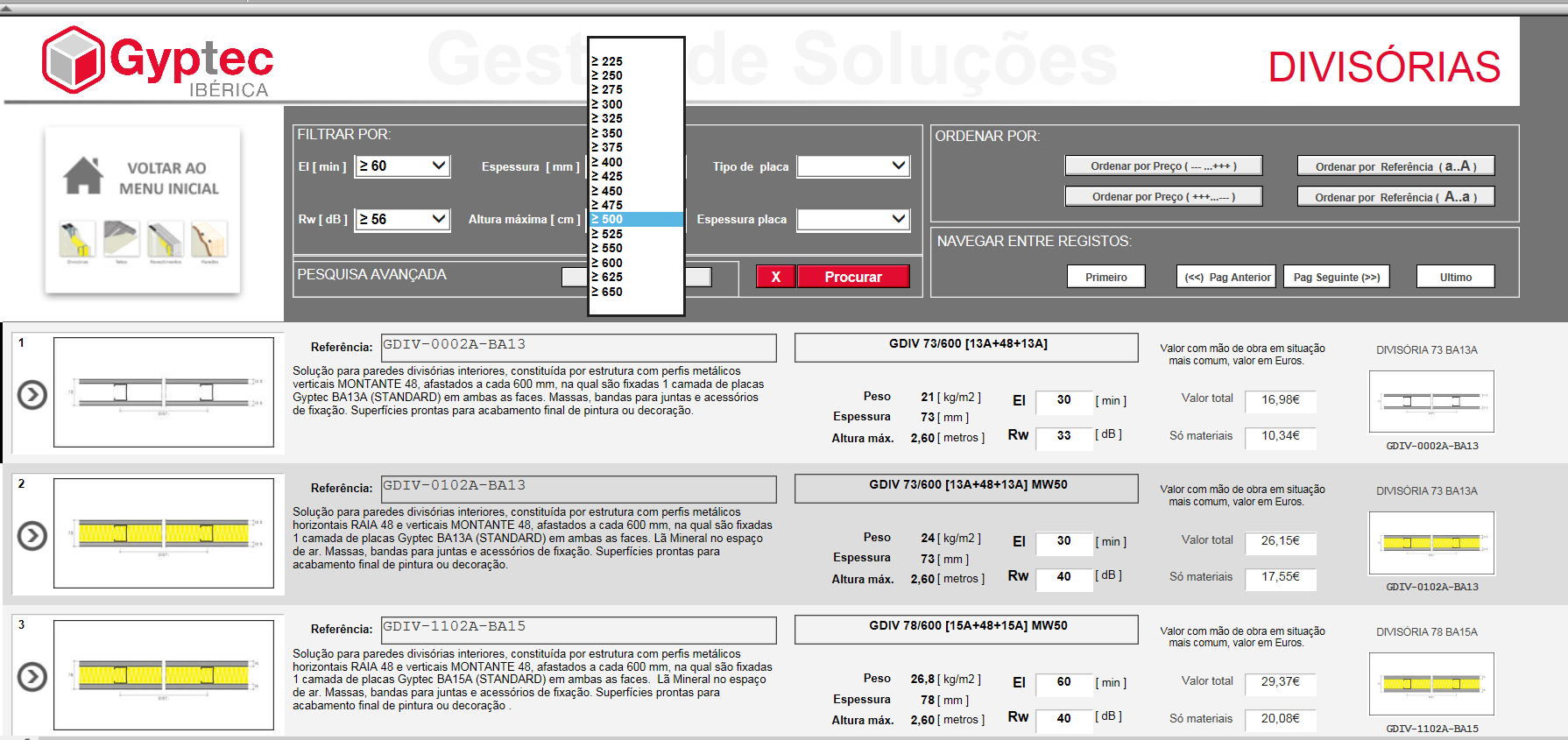Select ≥ 225 in the open list
Viewport: 1568px width, 740px height.
(636, 61)
